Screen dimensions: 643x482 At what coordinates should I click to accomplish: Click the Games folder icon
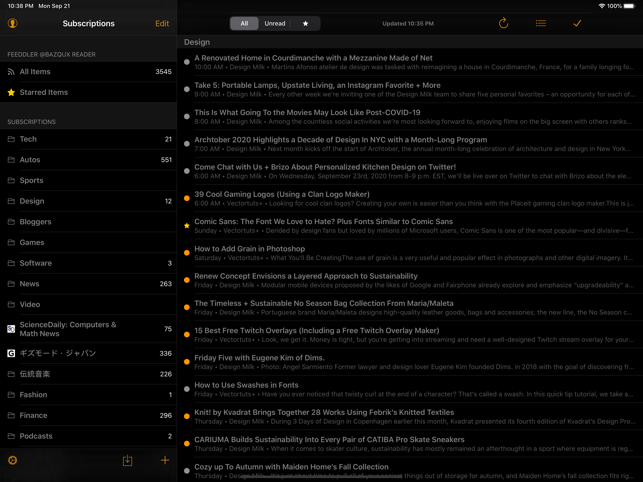click(11, 242)
